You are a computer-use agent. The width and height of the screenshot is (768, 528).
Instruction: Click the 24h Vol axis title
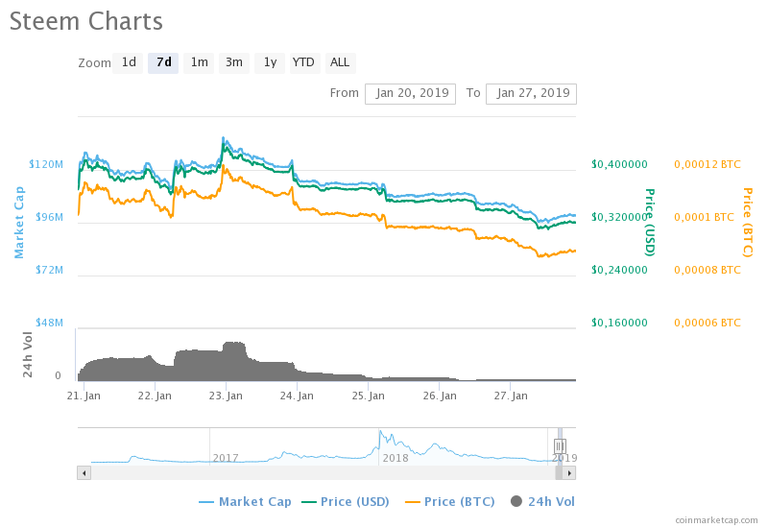pos(27,354)
